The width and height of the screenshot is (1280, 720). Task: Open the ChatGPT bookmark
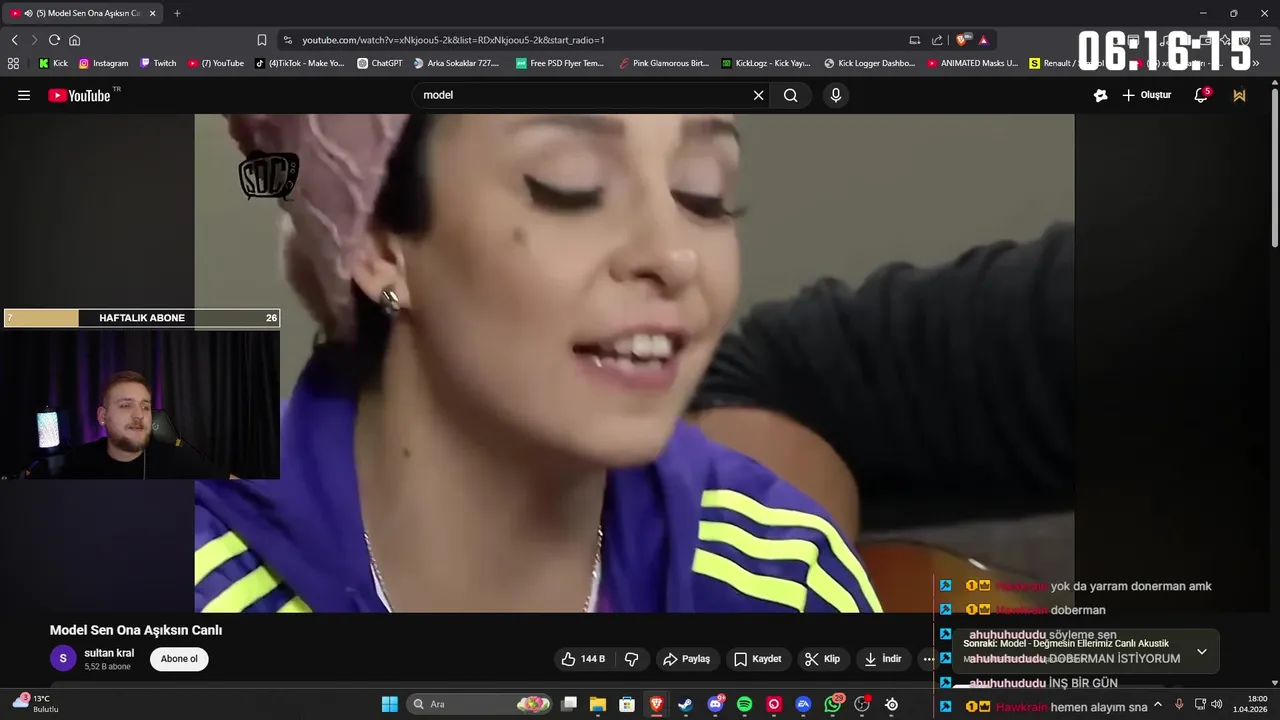(380, 63)
